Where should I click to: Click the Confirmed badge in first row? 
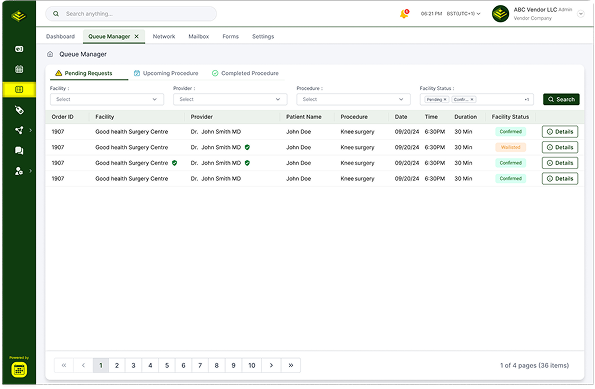point(510,132)
